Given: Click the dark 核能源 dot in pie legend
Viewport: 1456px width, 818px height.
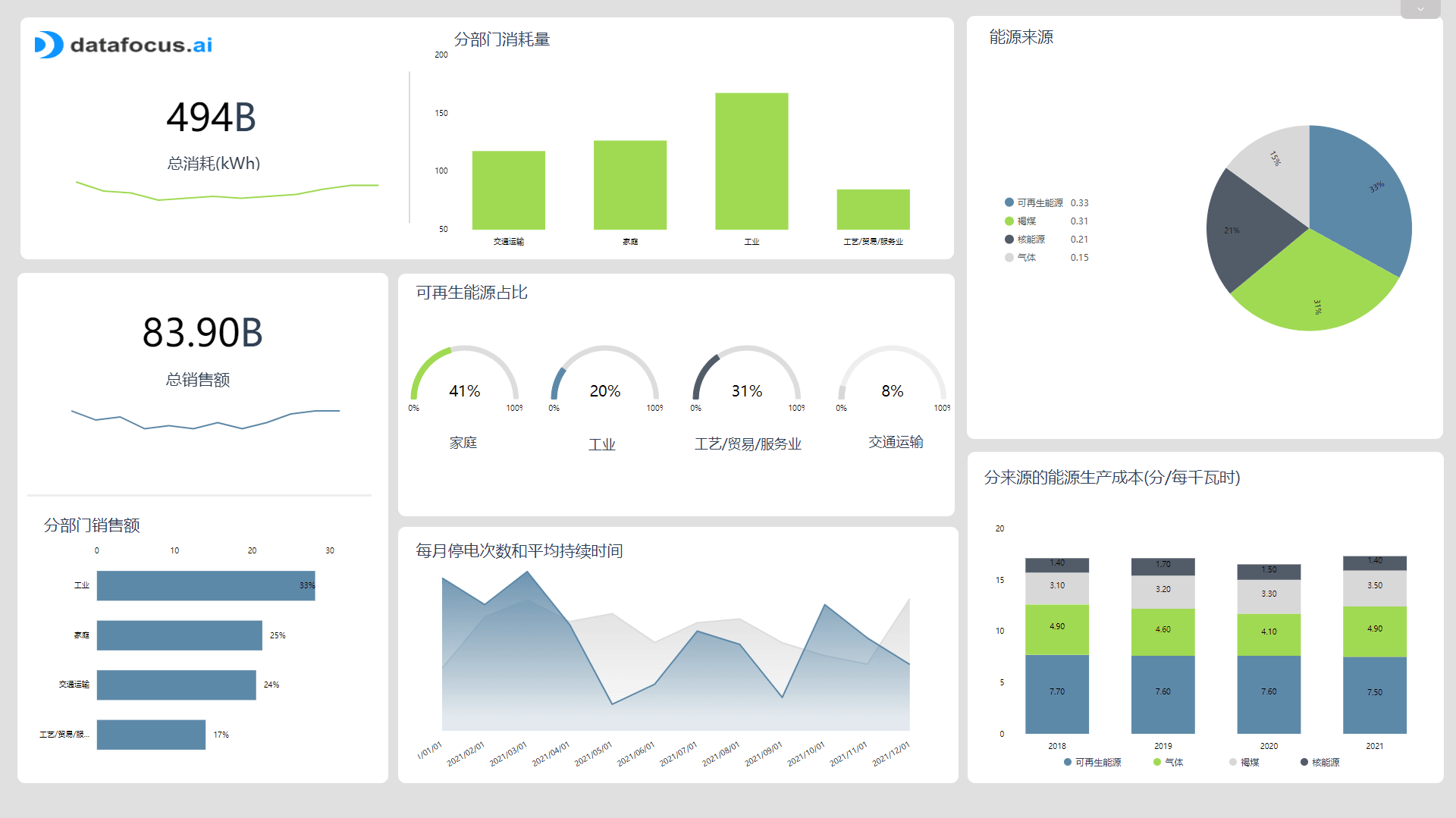Looking at the screenshot, I should (x=1009, y=239).
